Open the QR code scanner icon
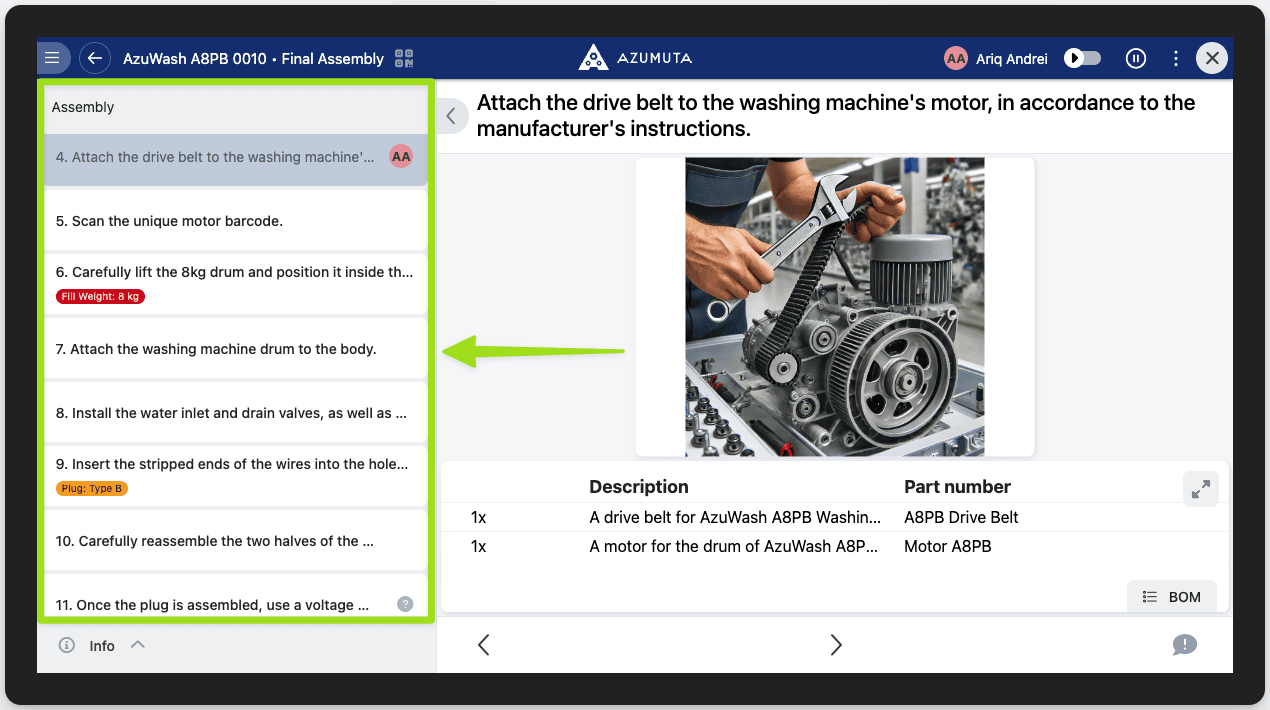 tap(404, 58)
